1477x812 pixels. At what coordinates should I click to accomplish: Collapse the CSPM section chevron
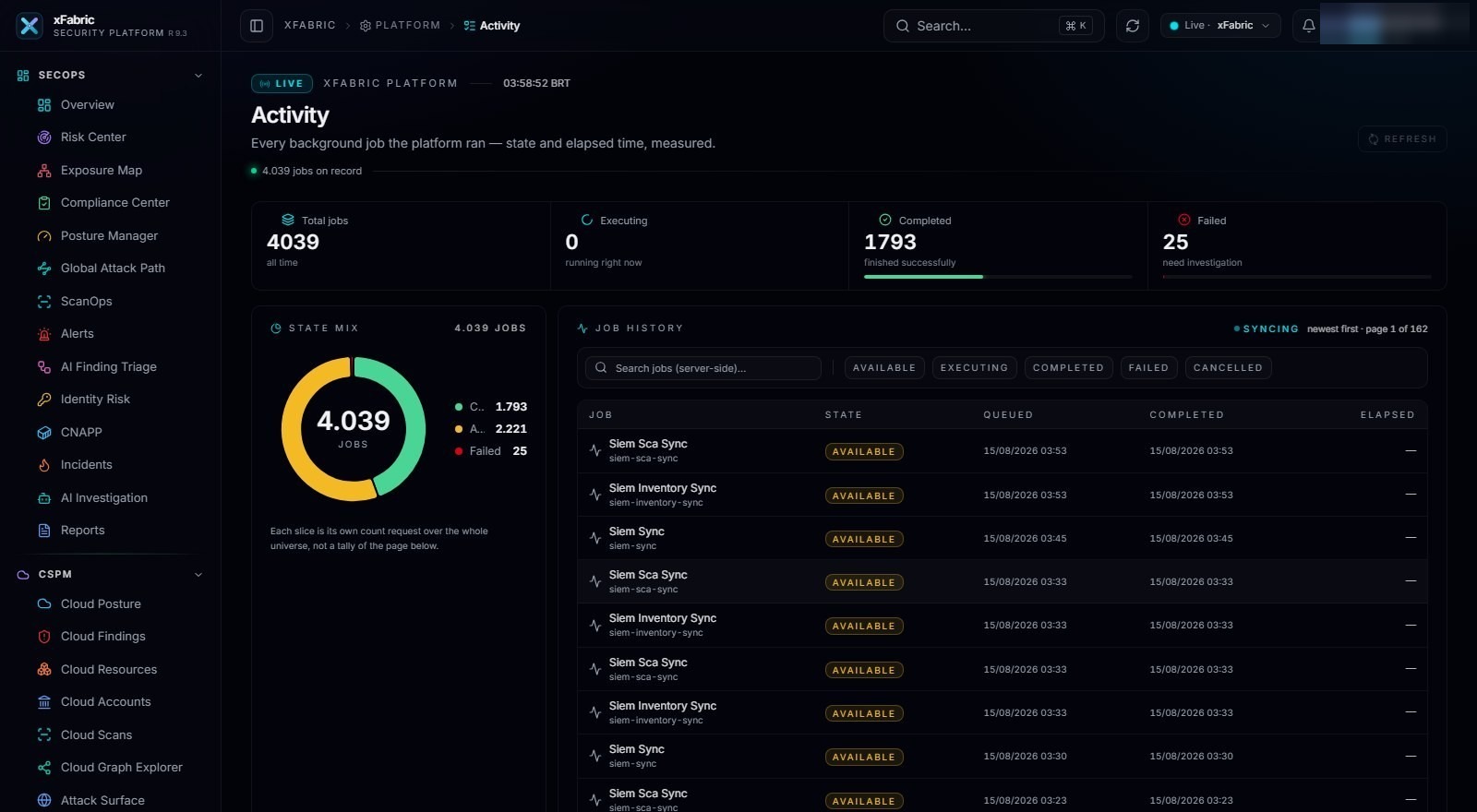tap(198, 575)
